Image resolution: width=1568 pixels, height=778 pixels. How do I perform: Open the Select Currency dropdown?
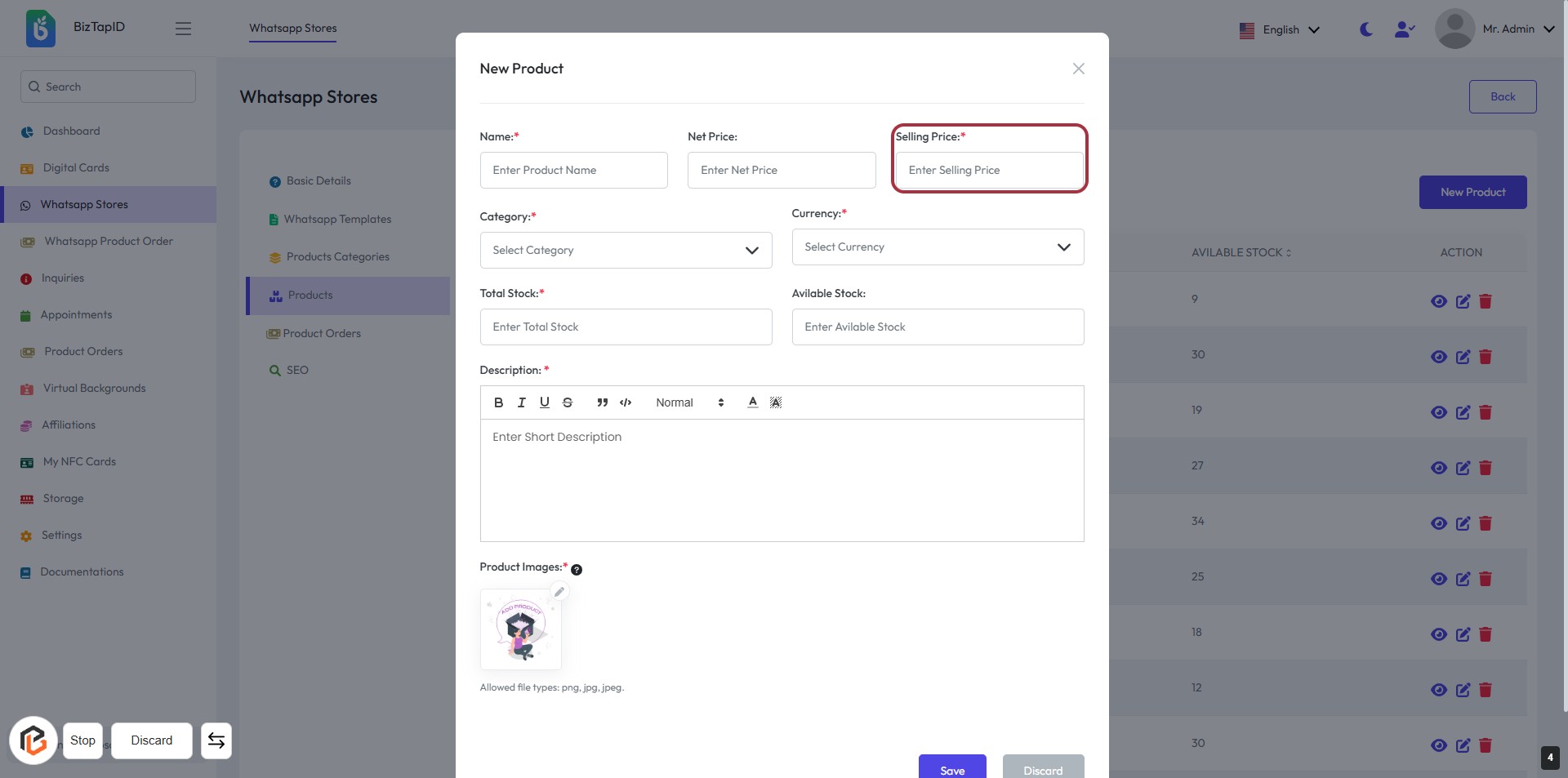pyautogui.click(x=938, y=247)
